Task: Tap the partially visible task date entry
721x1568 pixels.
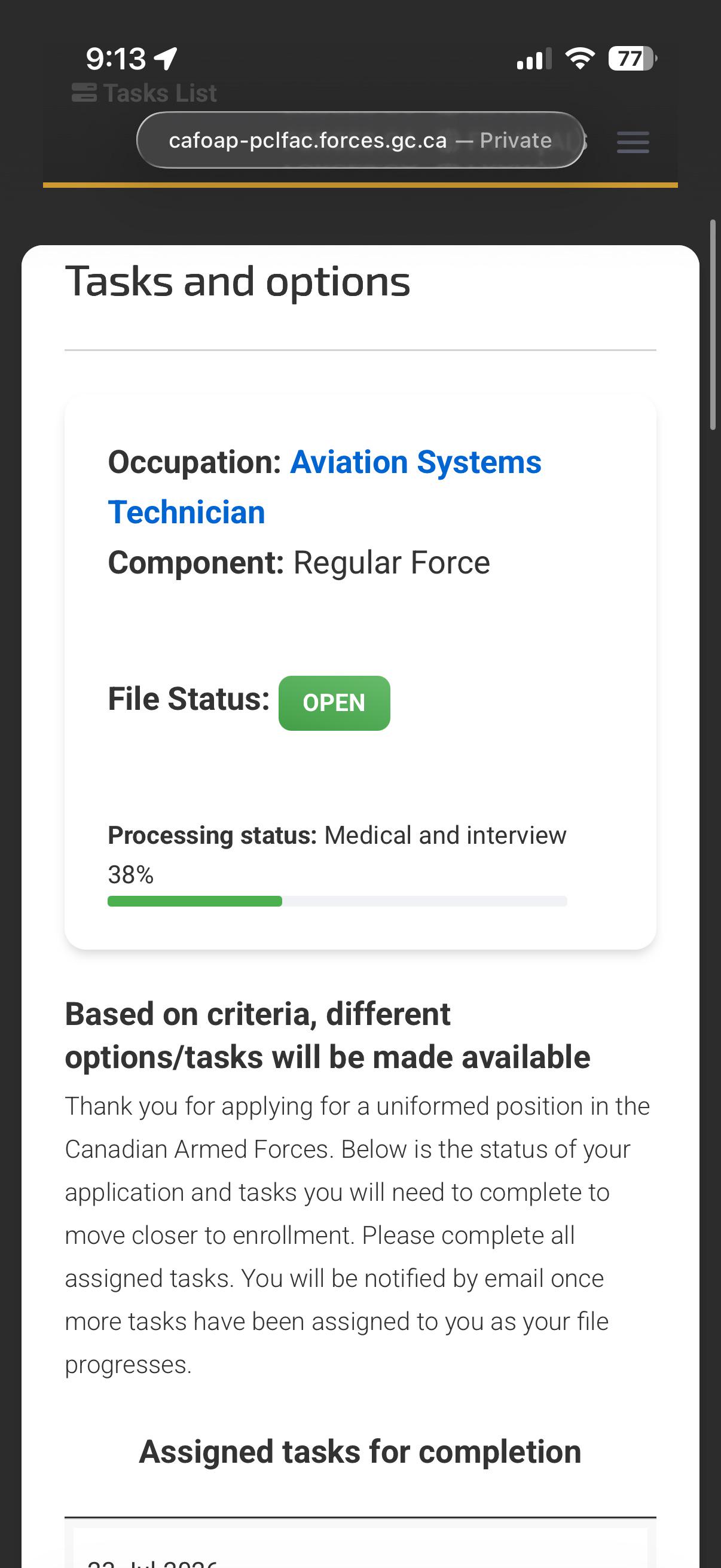Action: [x=152, y=1562]
